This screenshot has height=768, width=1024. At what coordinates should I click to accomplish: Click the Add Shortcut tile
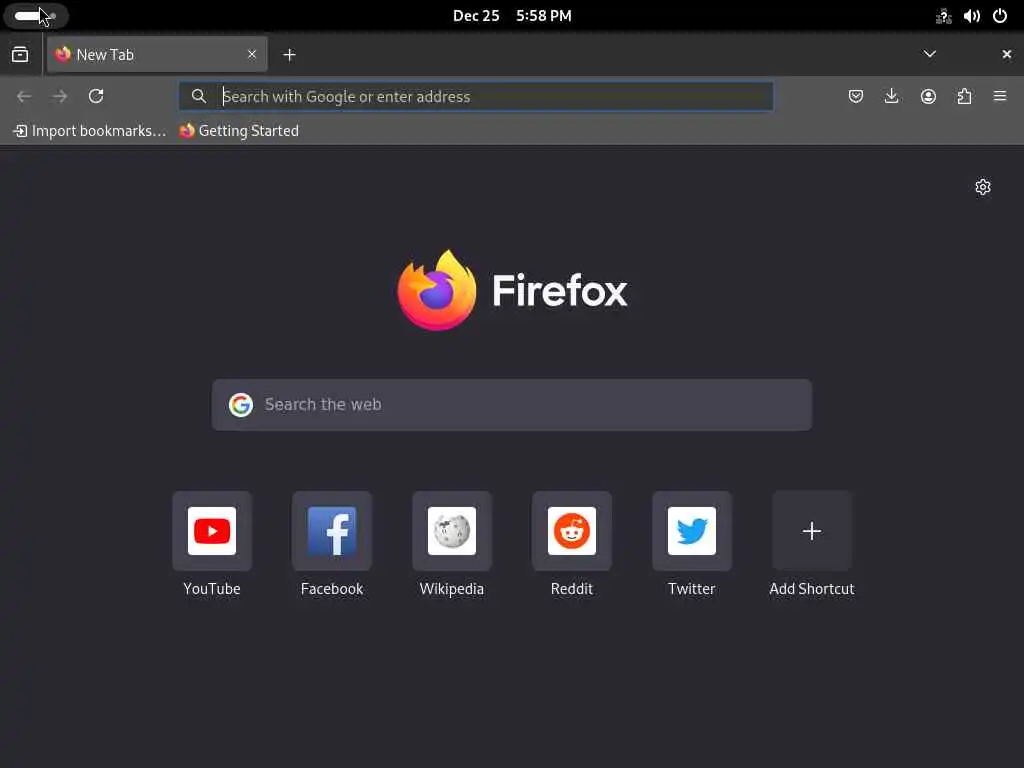[x=812, y=544]
